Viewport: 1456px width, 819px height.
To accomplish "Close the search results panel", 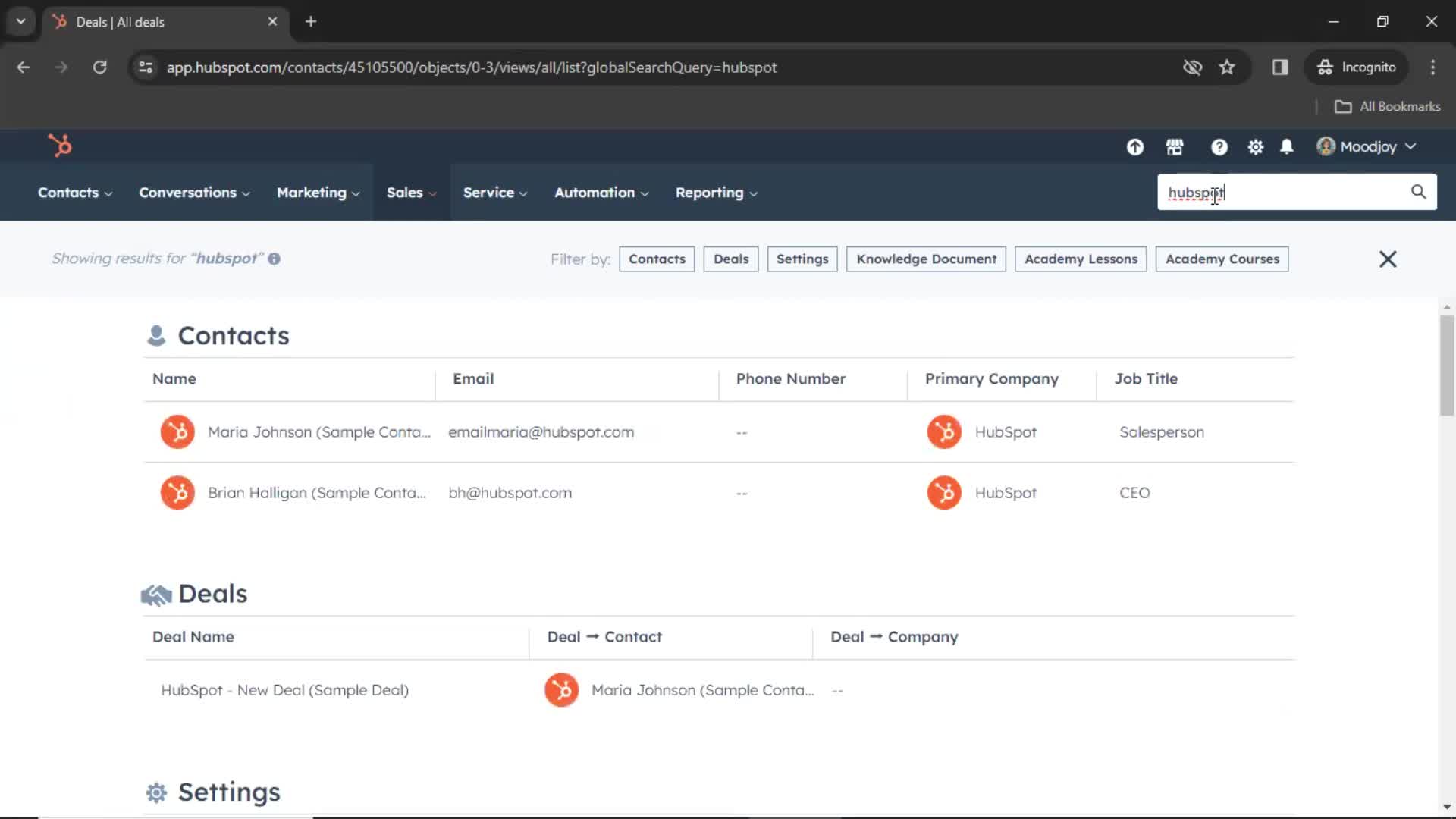I will point(1388,259).
